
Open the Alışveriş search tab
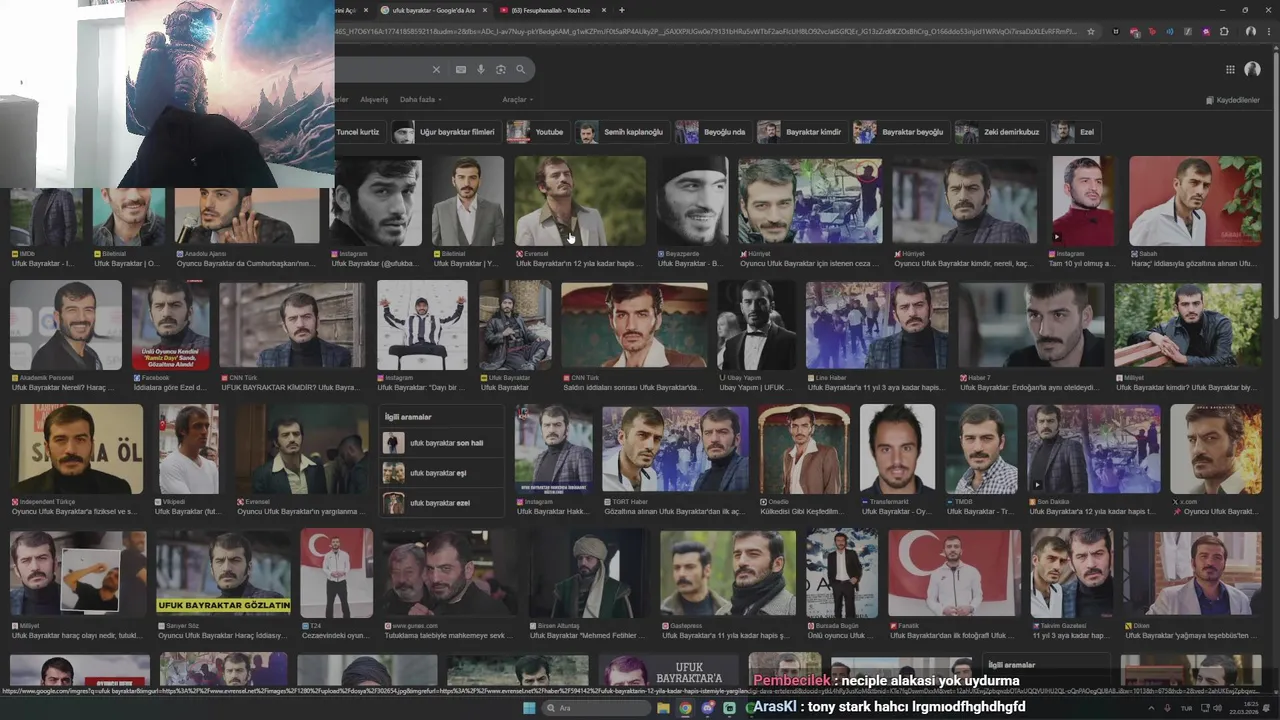click(x=374, y=100)
